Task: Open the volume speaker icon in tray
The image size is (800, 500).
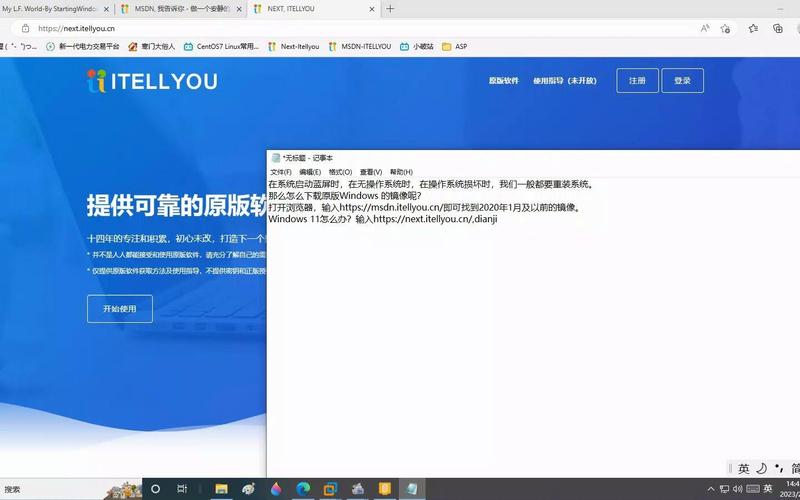Action: [738, 489]
